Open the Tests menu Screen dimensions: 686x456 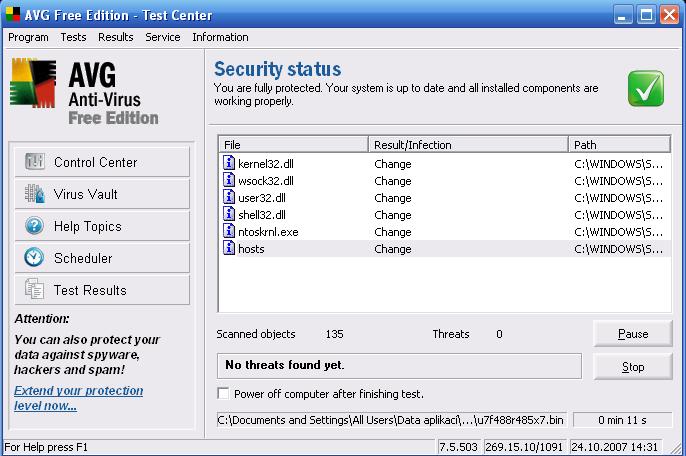73,37
